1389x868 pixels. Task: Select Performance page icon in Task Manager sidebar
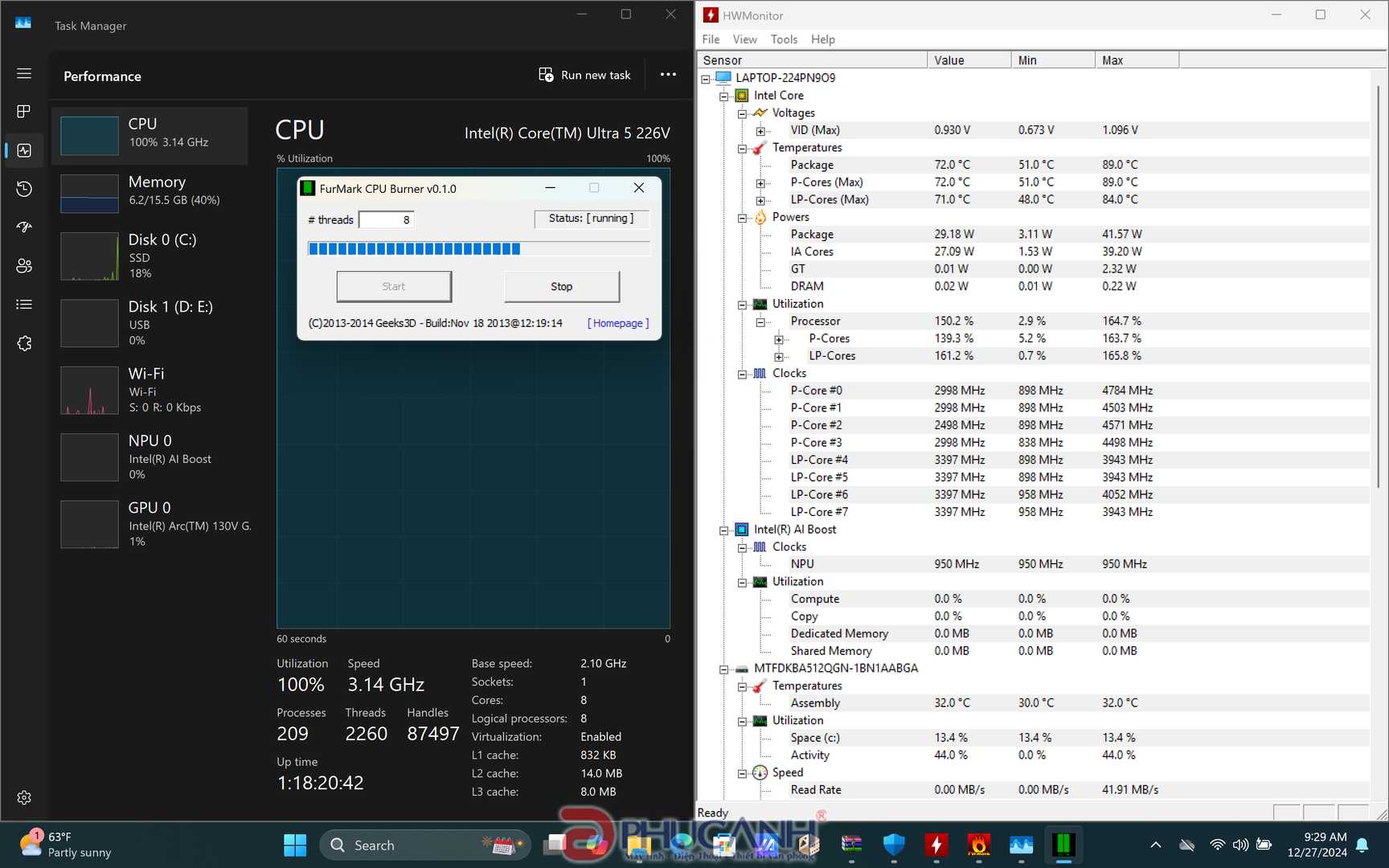click(x=24, y=150)
